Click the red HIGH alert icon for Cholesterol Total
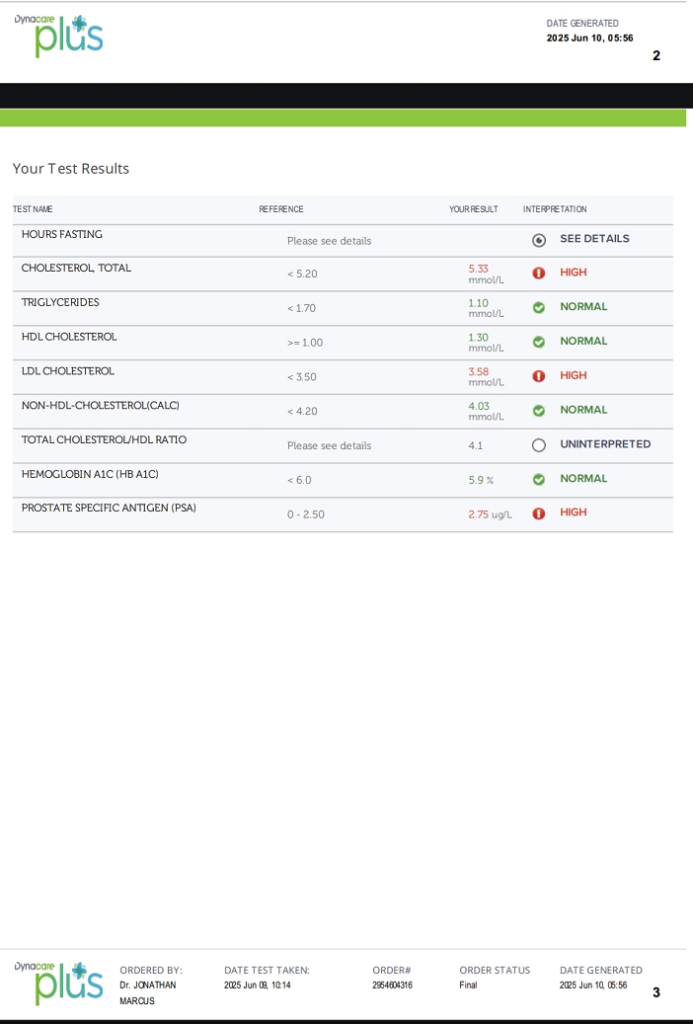This screenshot has width=693, height=1024. (x=539, y=273)
